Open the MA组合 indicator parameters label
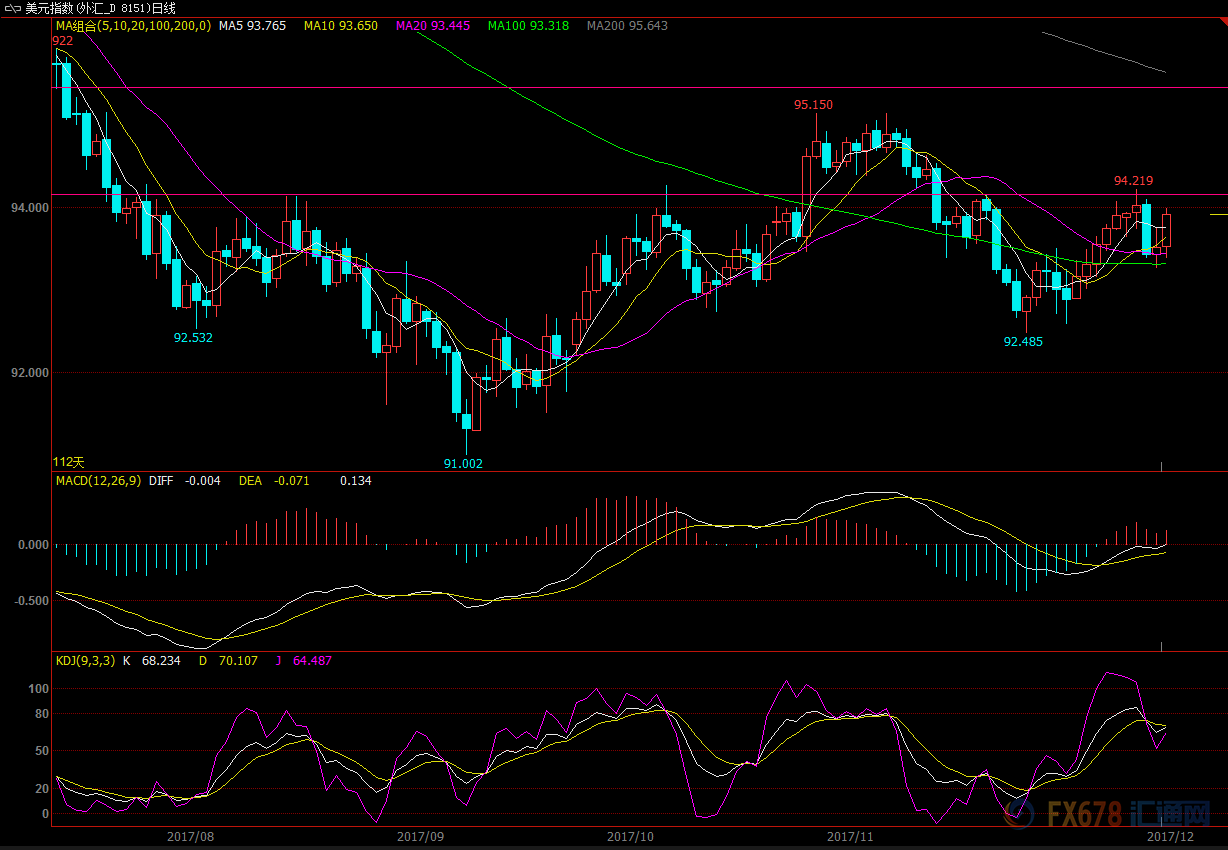This screenshot has height=850, width=1228. [x=133, y=25]
